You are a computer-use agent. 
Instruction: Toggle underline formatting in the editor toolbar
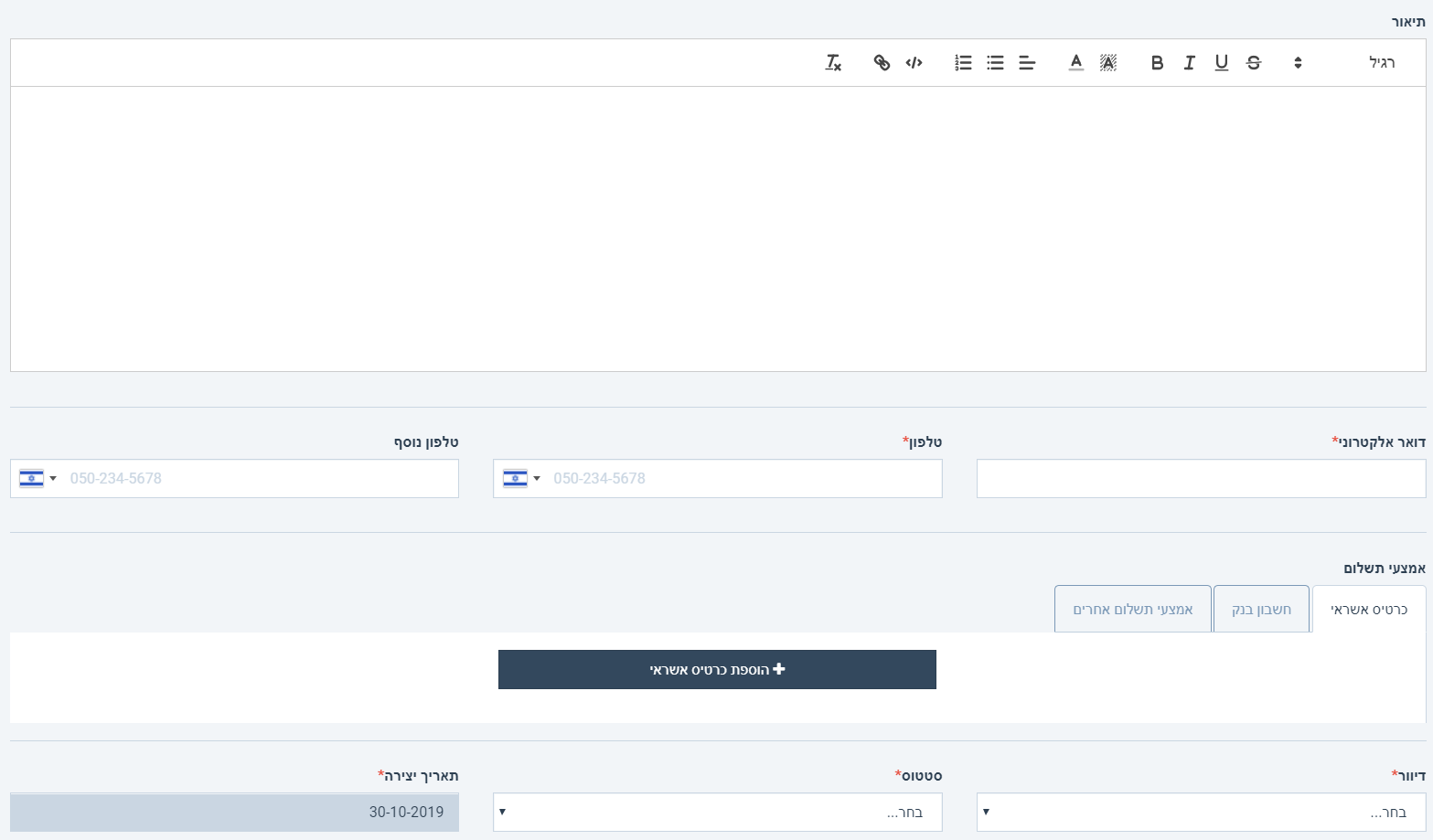click(x=1221, y=63)
